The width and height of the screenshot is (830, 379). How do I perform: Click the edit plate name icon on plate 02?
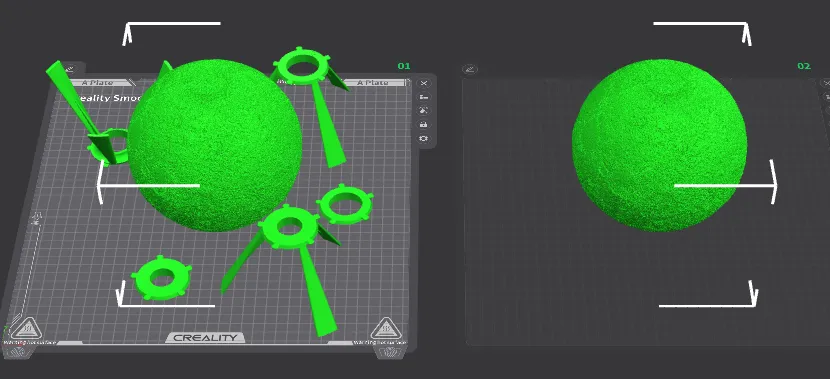click(x=470, y=69)
